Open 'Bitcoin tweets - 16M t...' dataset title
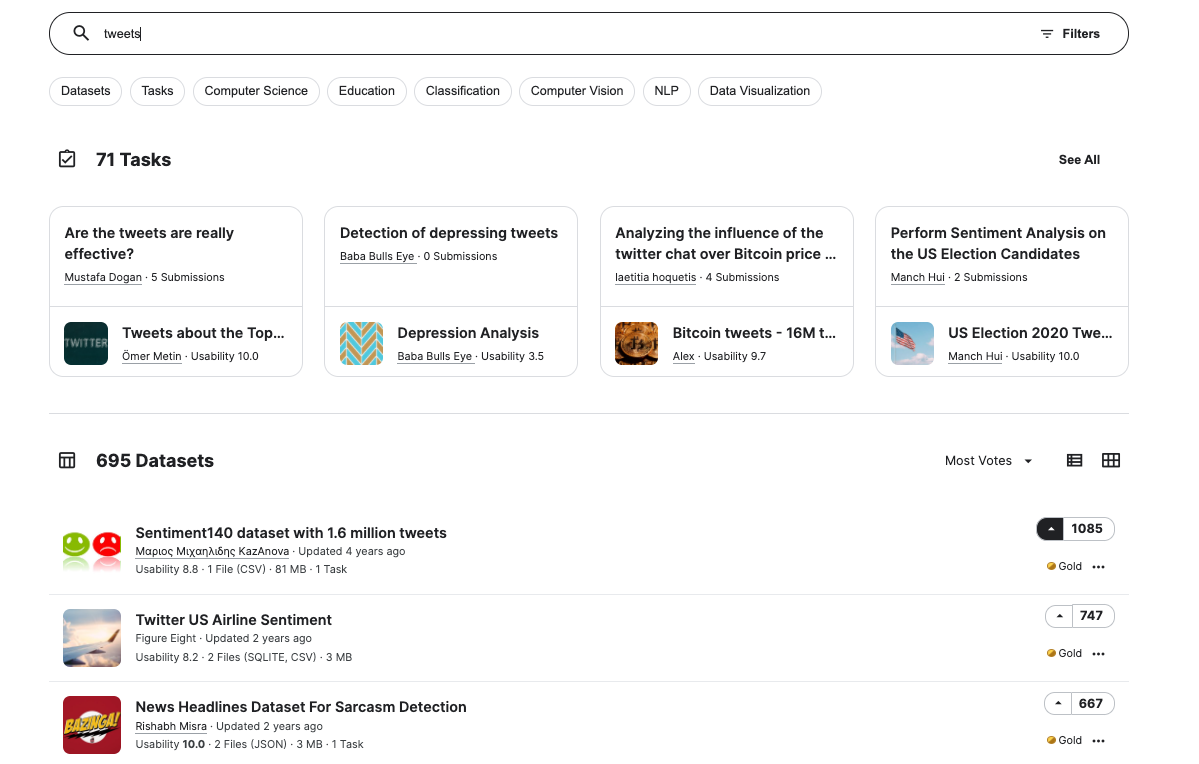 point(754,333)
